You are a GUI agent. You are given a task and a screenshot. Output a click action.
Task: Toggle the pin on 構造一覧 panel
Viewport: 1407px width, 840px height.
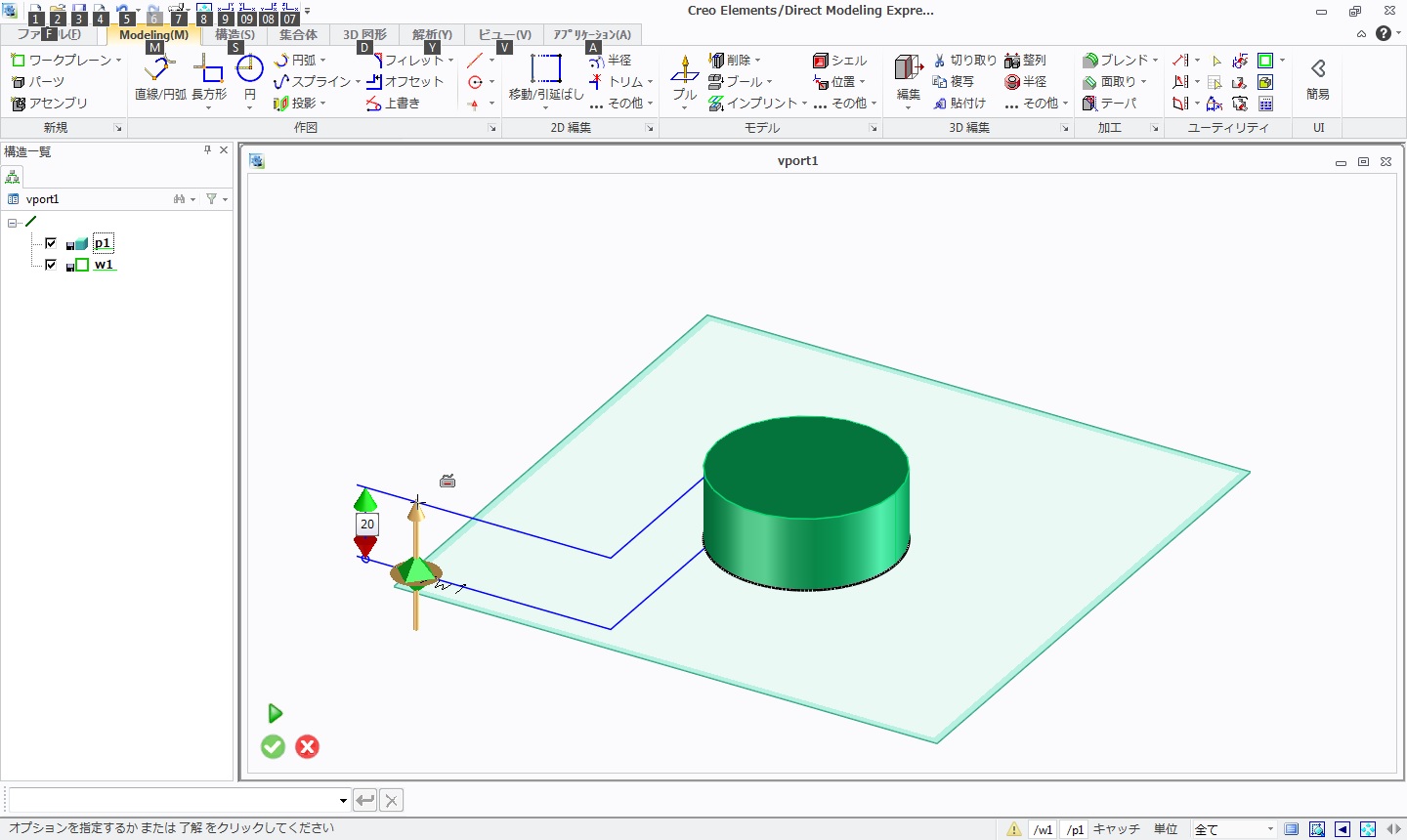[x=207, y=150]
